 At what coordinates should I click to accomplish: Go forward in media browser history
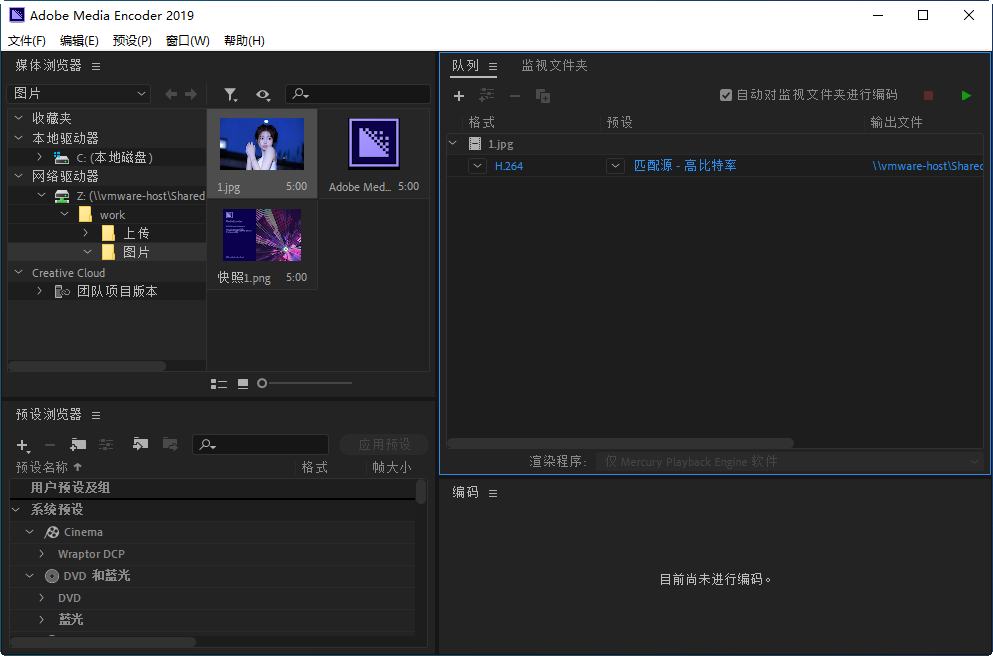click(191, 94)
